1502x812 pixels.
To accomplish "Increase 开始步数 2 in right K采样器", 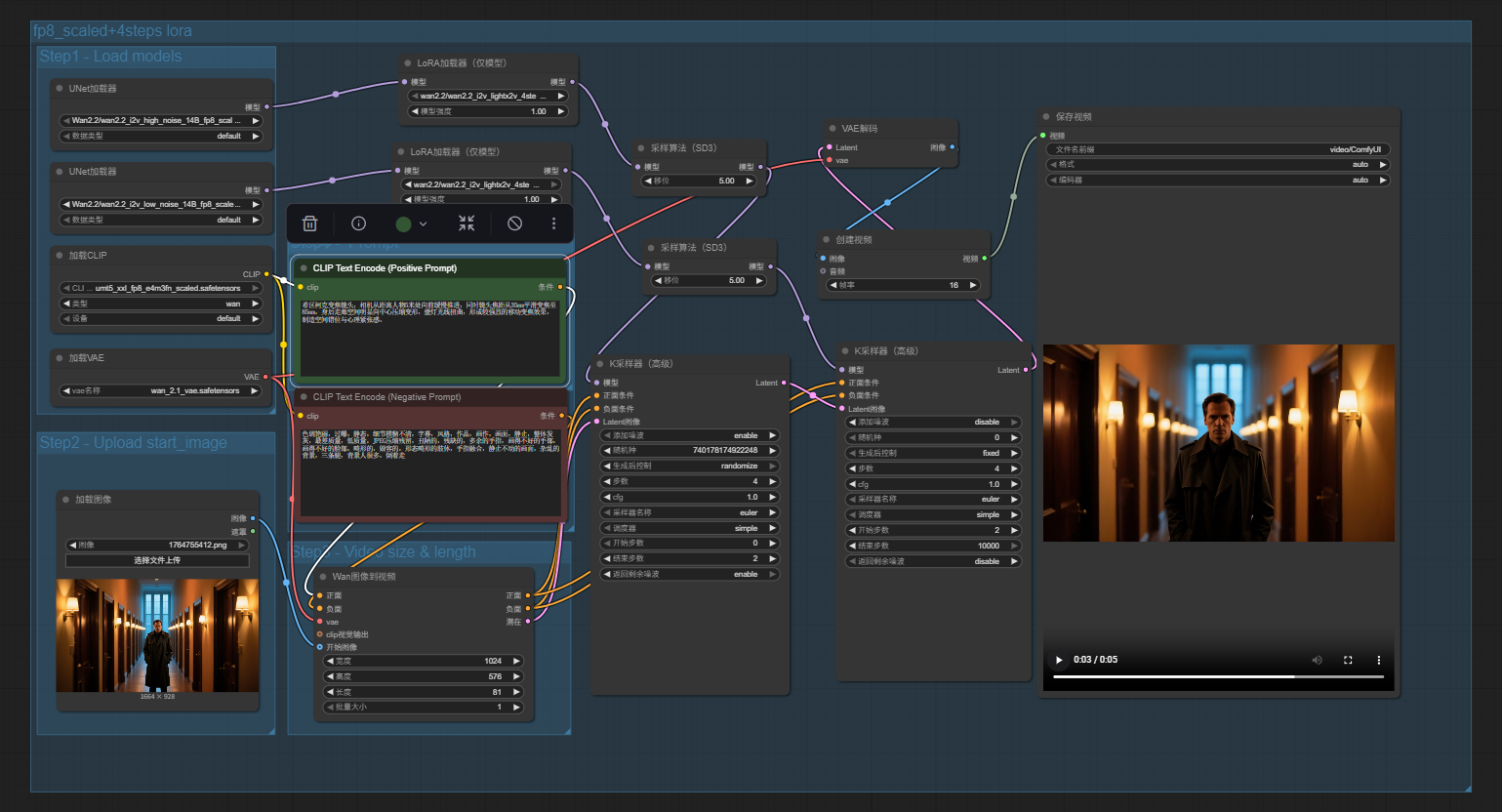I will [1015, 530].
